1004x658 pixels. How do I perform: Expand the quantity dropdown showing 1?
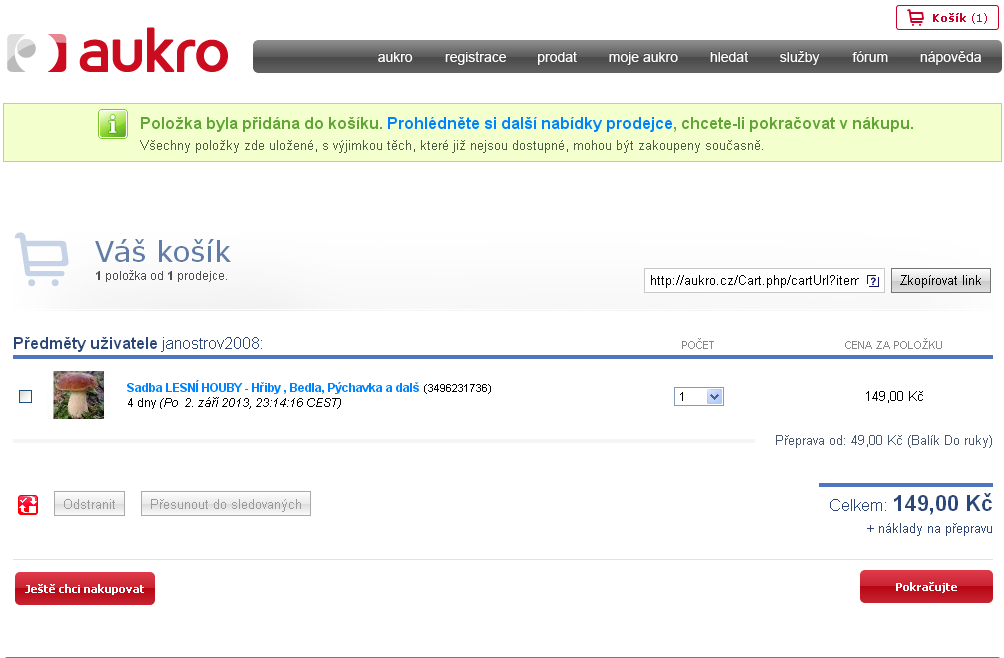tap(699, 396)
